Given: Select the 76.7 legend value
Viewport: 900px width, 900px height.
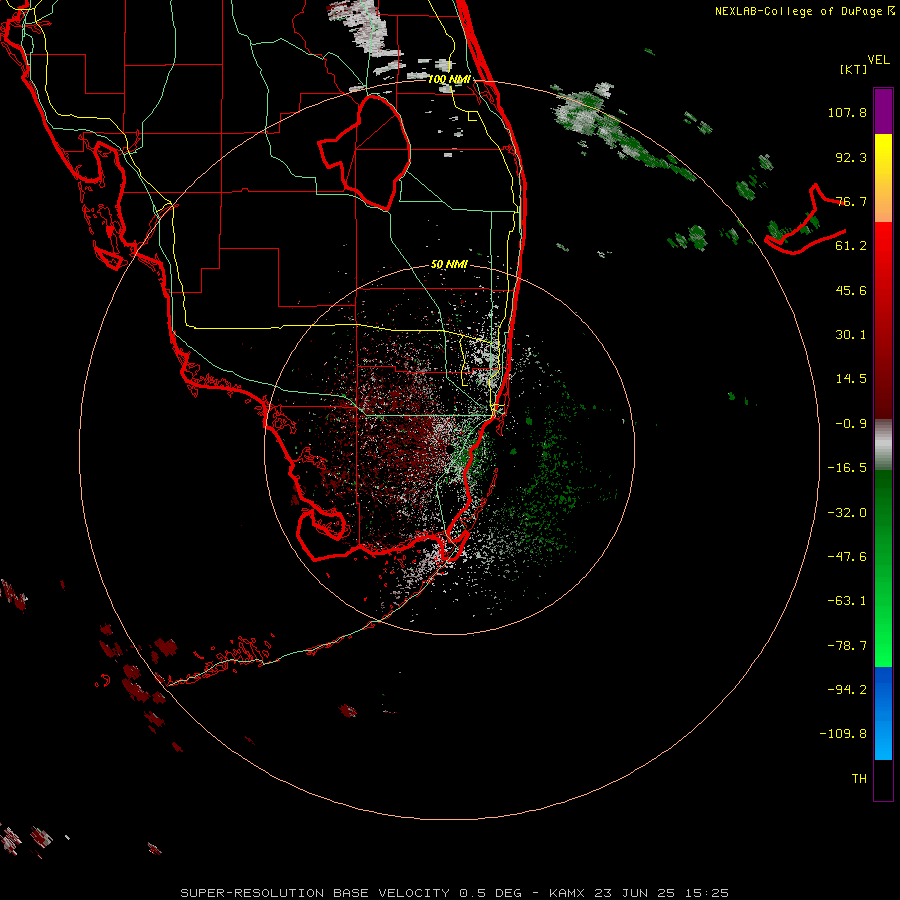Looking at the screenshot, I should point(851,201).
